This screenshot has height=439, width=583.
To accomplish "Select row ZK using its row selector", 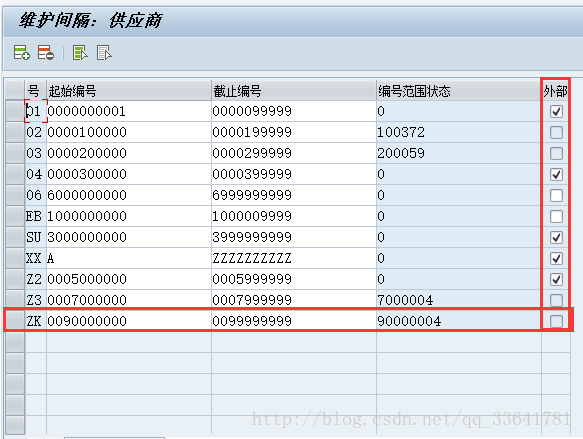I will pyautogui.click(x=15, y=321).
